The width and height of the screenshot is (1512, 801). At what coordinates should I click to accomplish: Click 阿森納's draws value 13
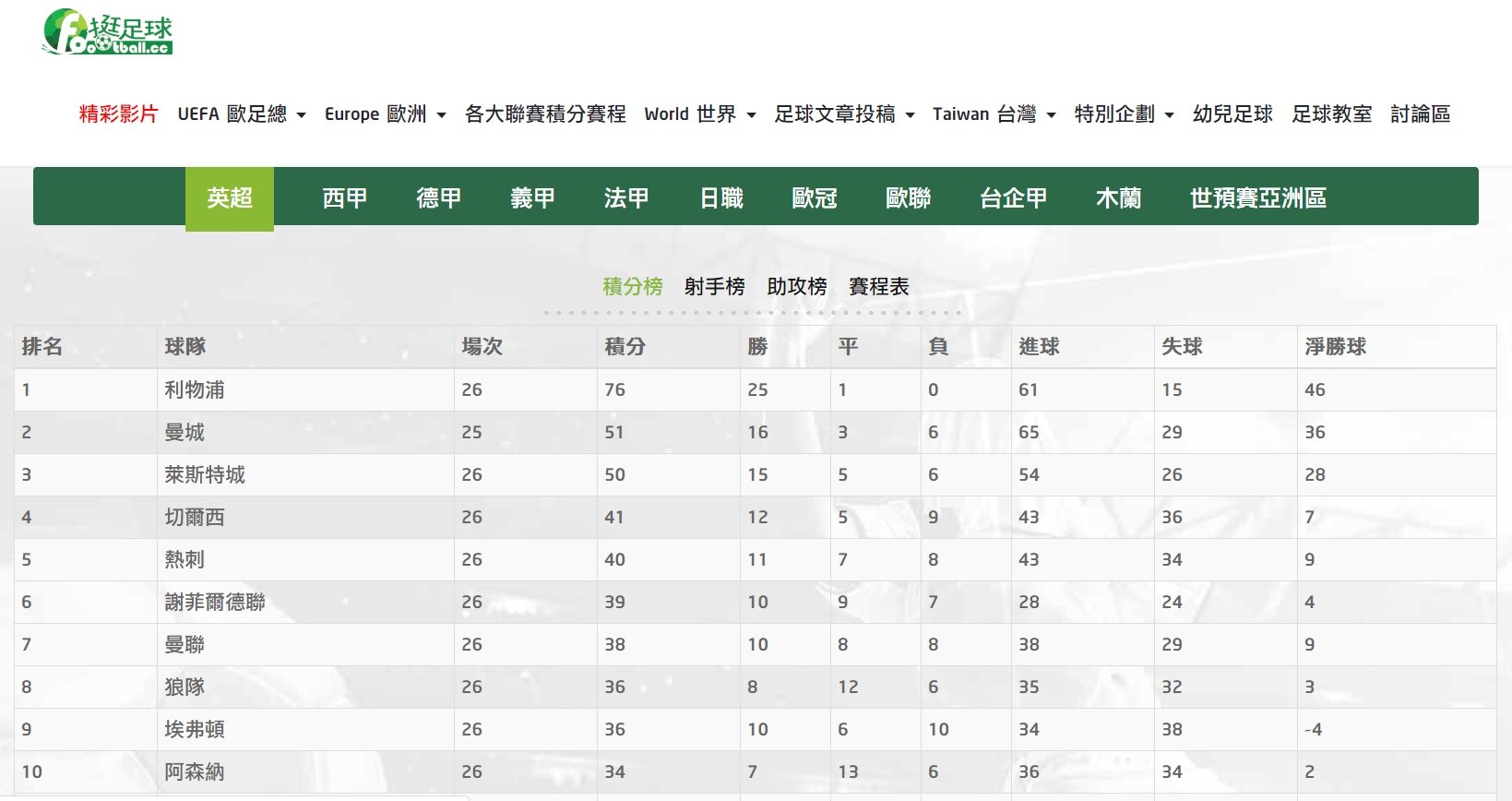pos(849,772)
